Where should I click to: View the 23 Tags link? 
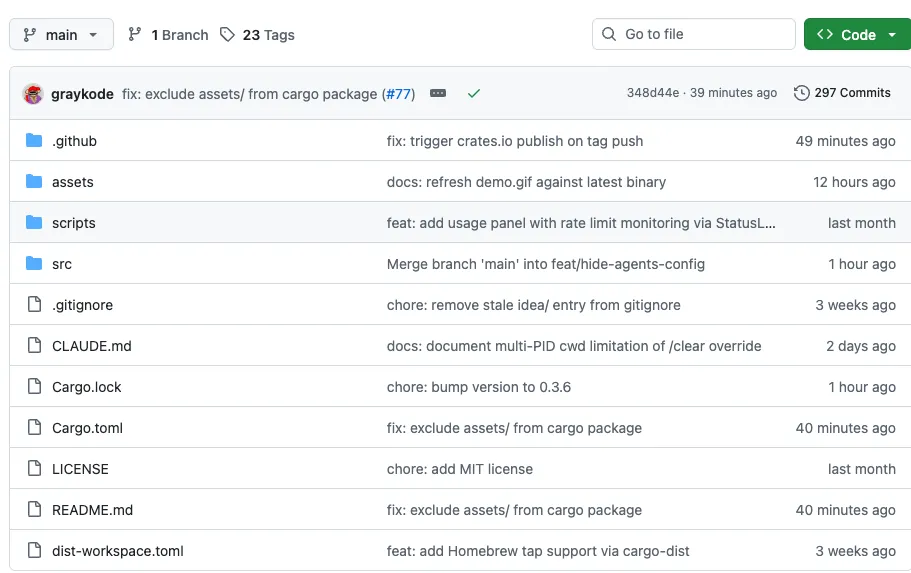pyautogui.click(x=258, y=34)
